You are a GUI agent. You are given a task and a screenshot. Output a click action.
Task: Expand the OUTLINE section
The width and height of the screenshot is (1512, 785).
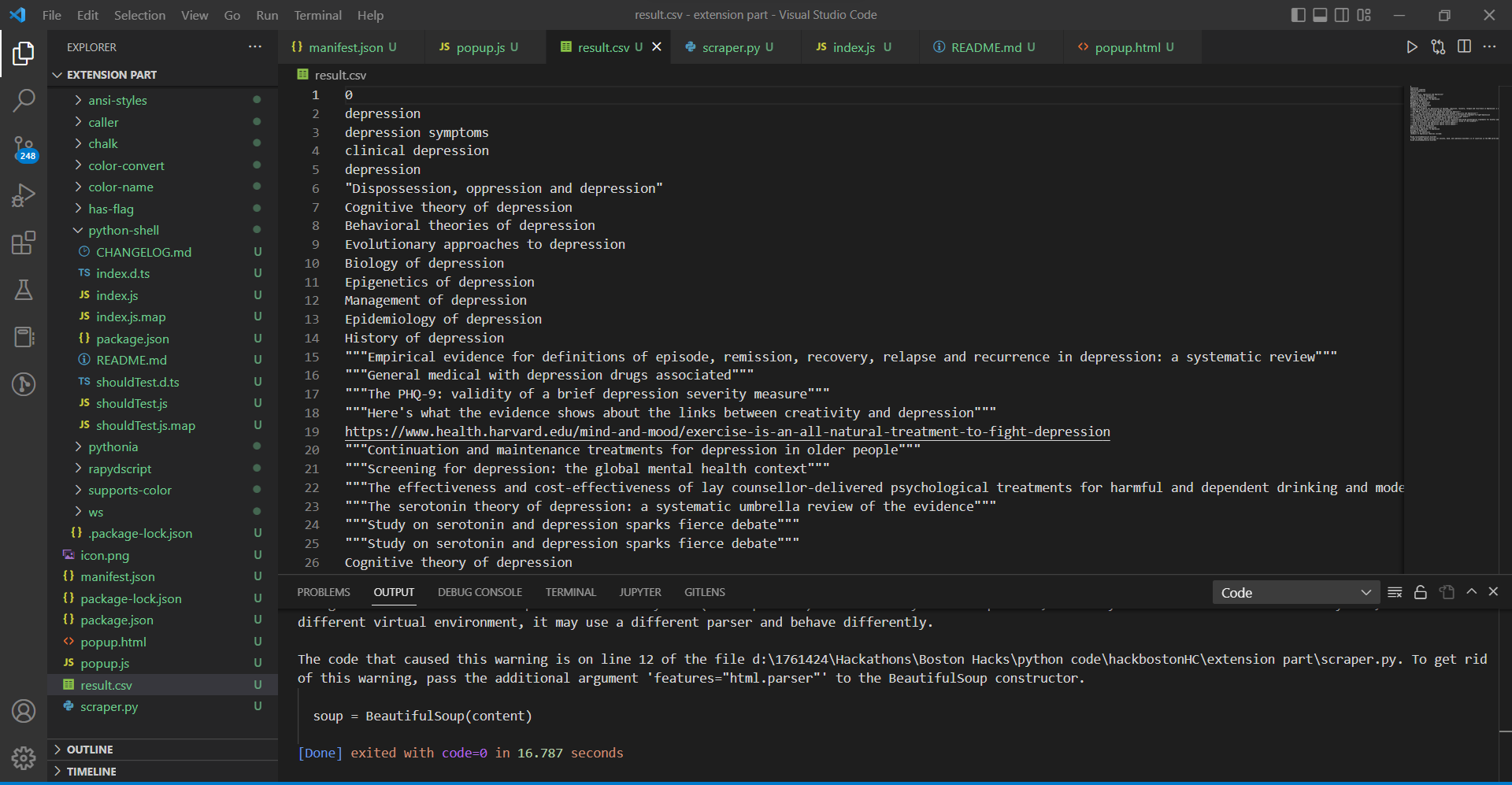tap(90, 750)
